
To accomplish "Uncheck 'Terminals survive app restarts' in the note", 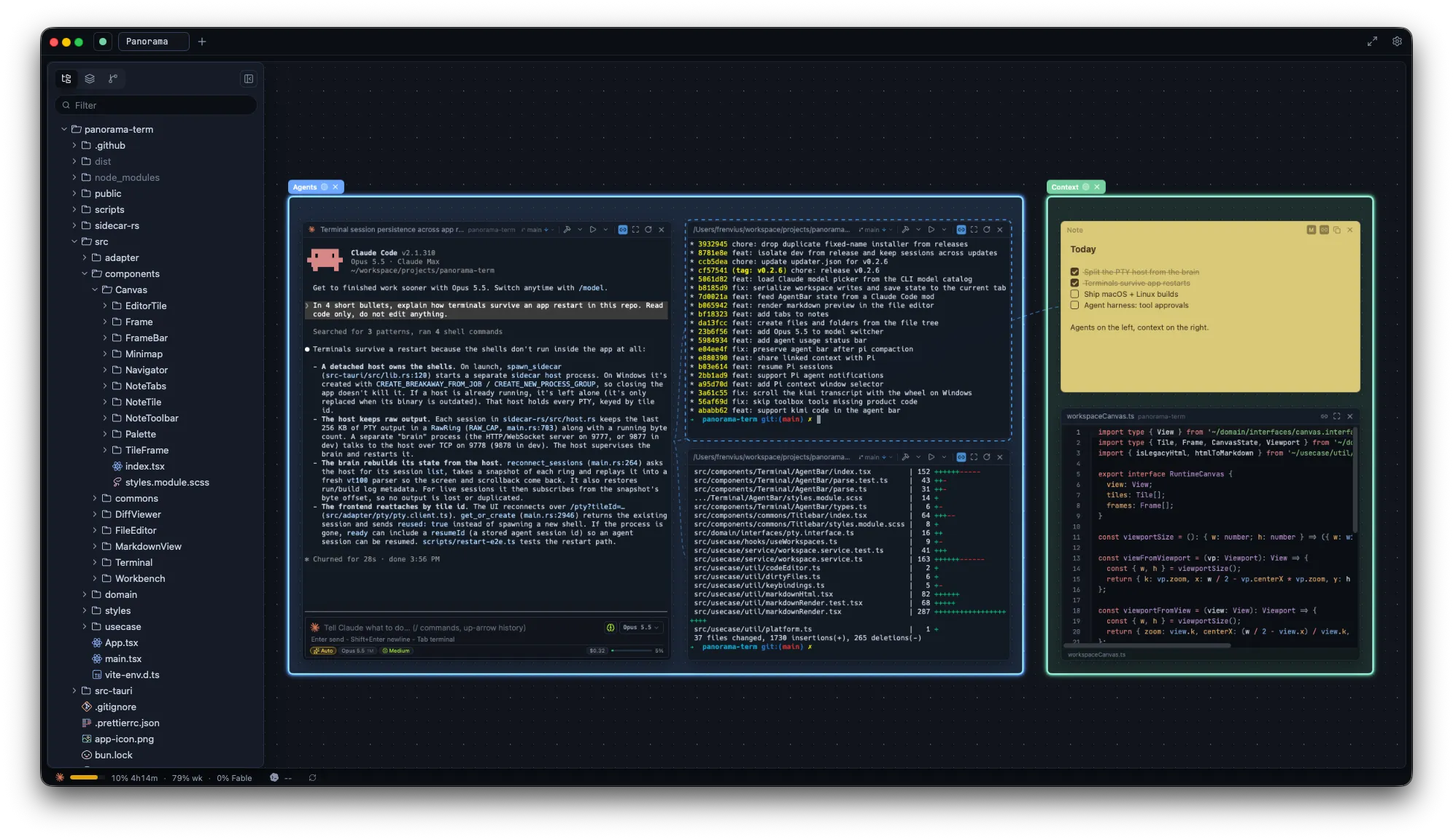I will coord(1074,283).
